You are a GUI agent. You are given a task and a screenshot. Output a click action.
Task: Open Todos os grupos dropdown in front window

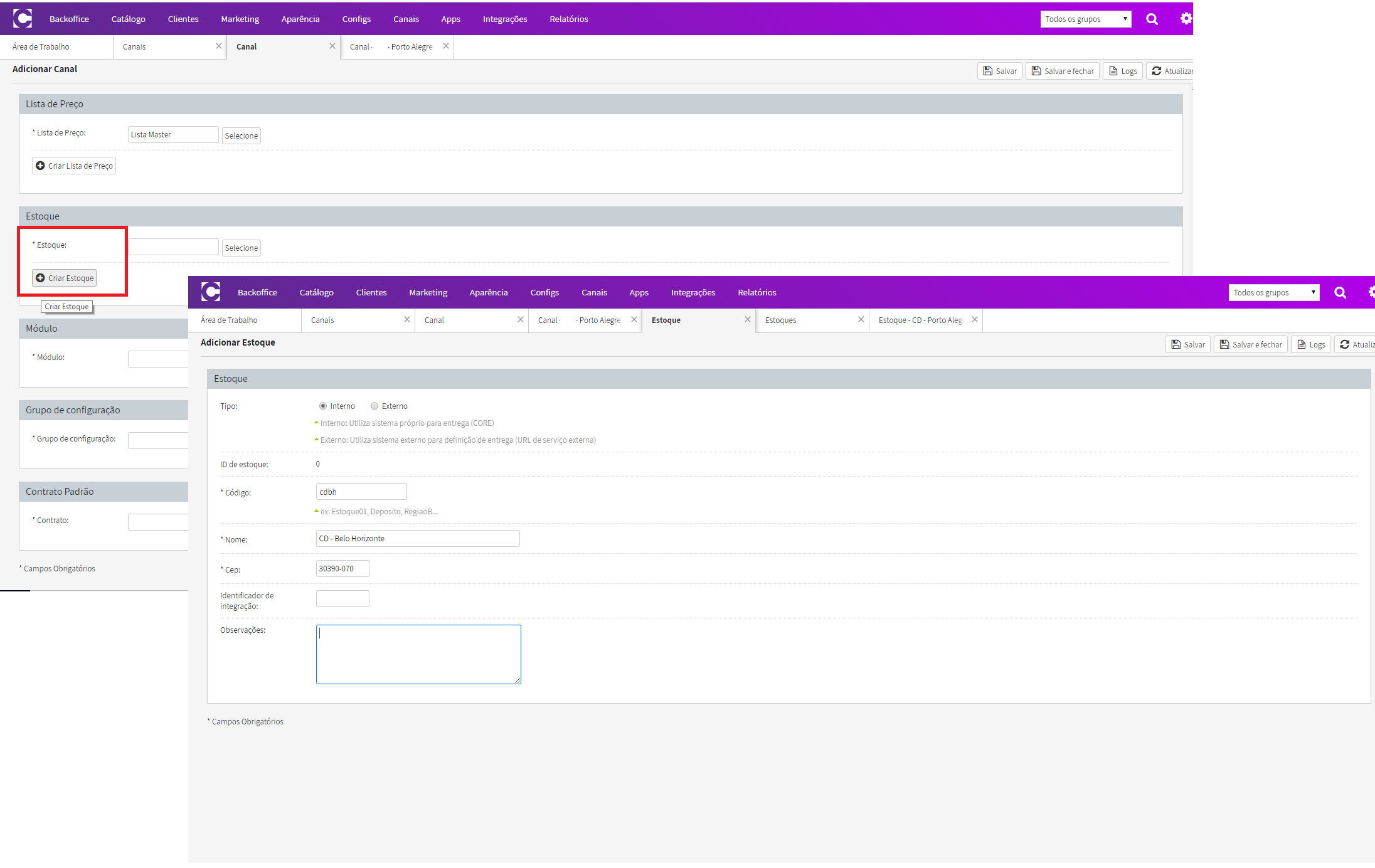click(x=1274, y=292)
